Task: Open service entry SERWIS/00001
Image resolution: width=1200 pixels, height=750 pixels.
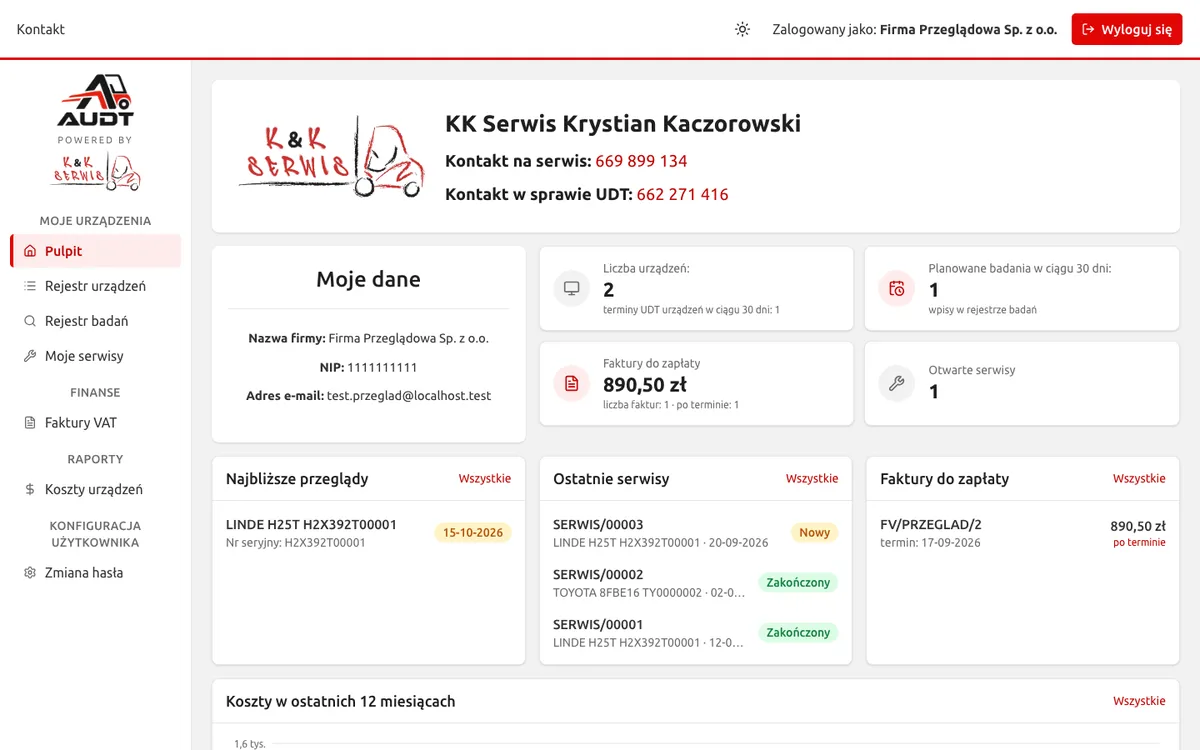Action: [x=696, y=633]
